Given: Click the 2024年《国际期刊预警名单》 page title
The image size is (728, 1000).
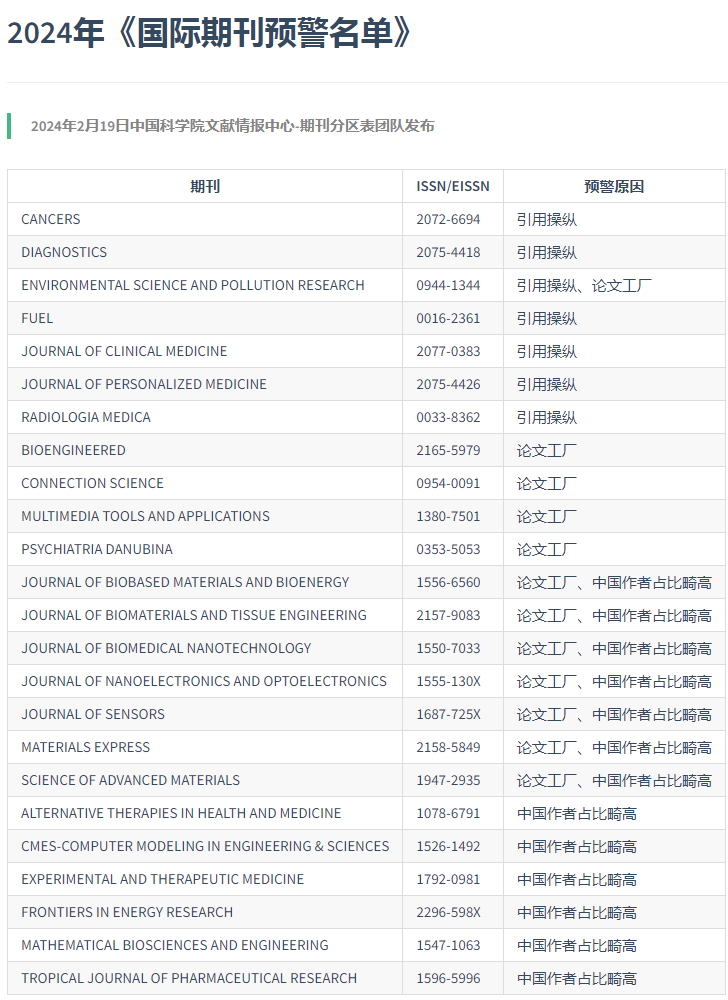Looking at the screenshot, I should point(210,33).
